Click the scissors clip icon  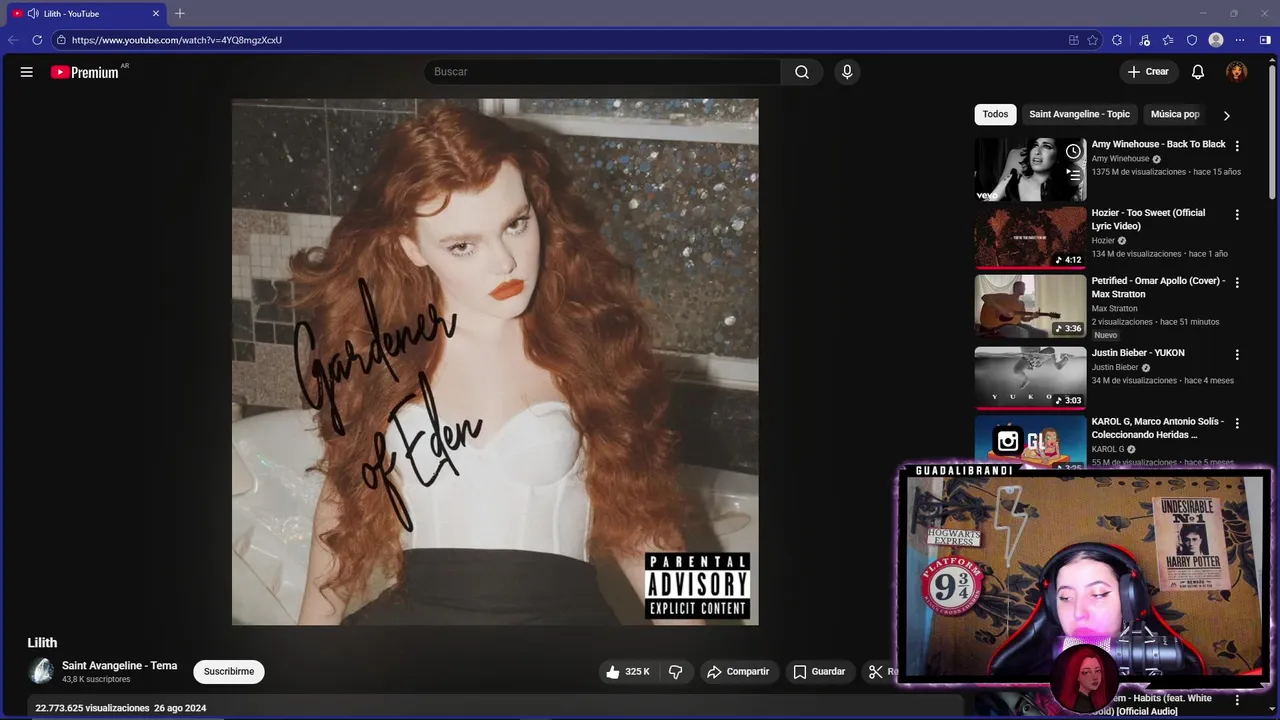(876, 672)
